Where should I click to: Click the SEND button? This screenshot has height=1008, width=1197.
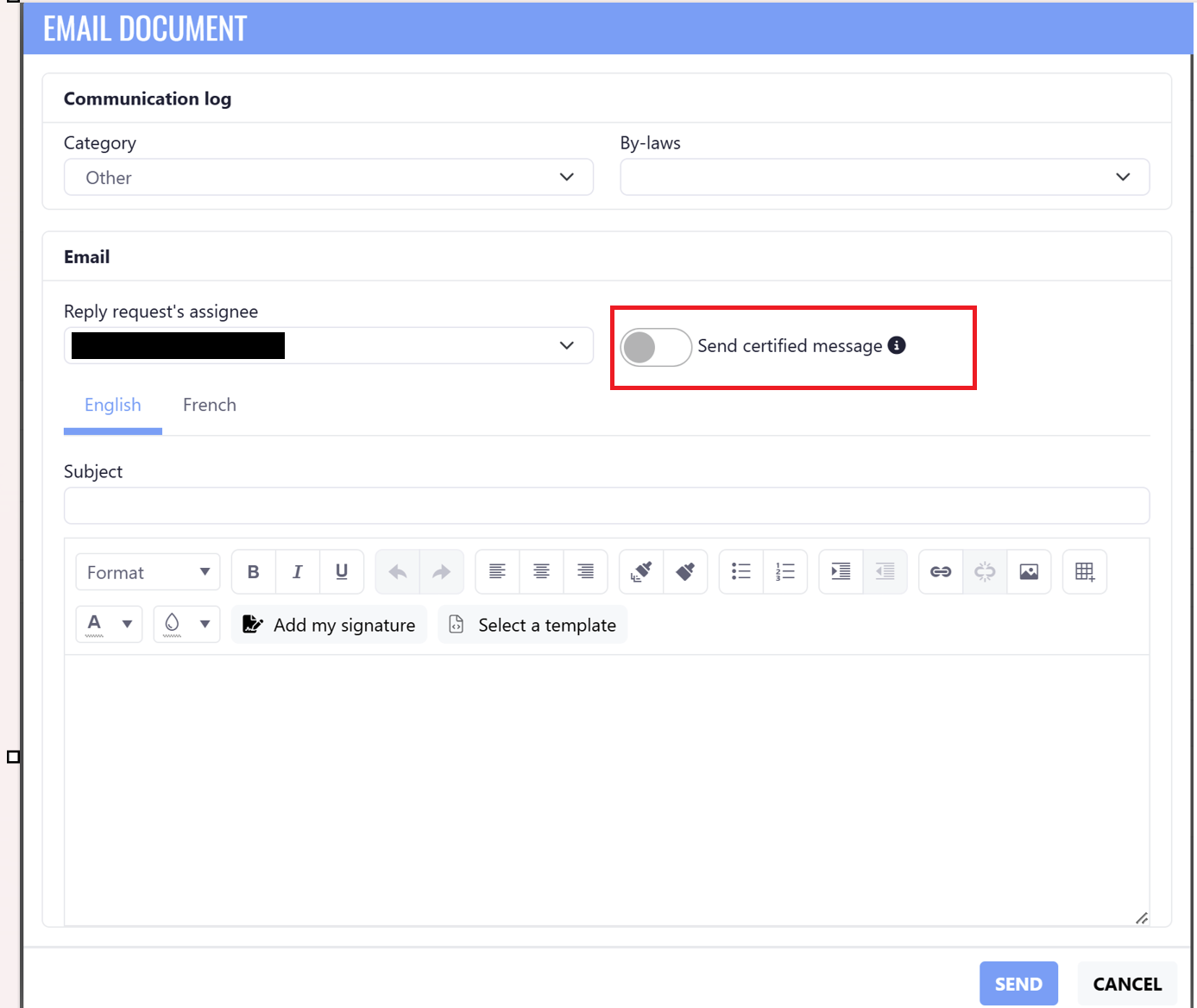1018,984
